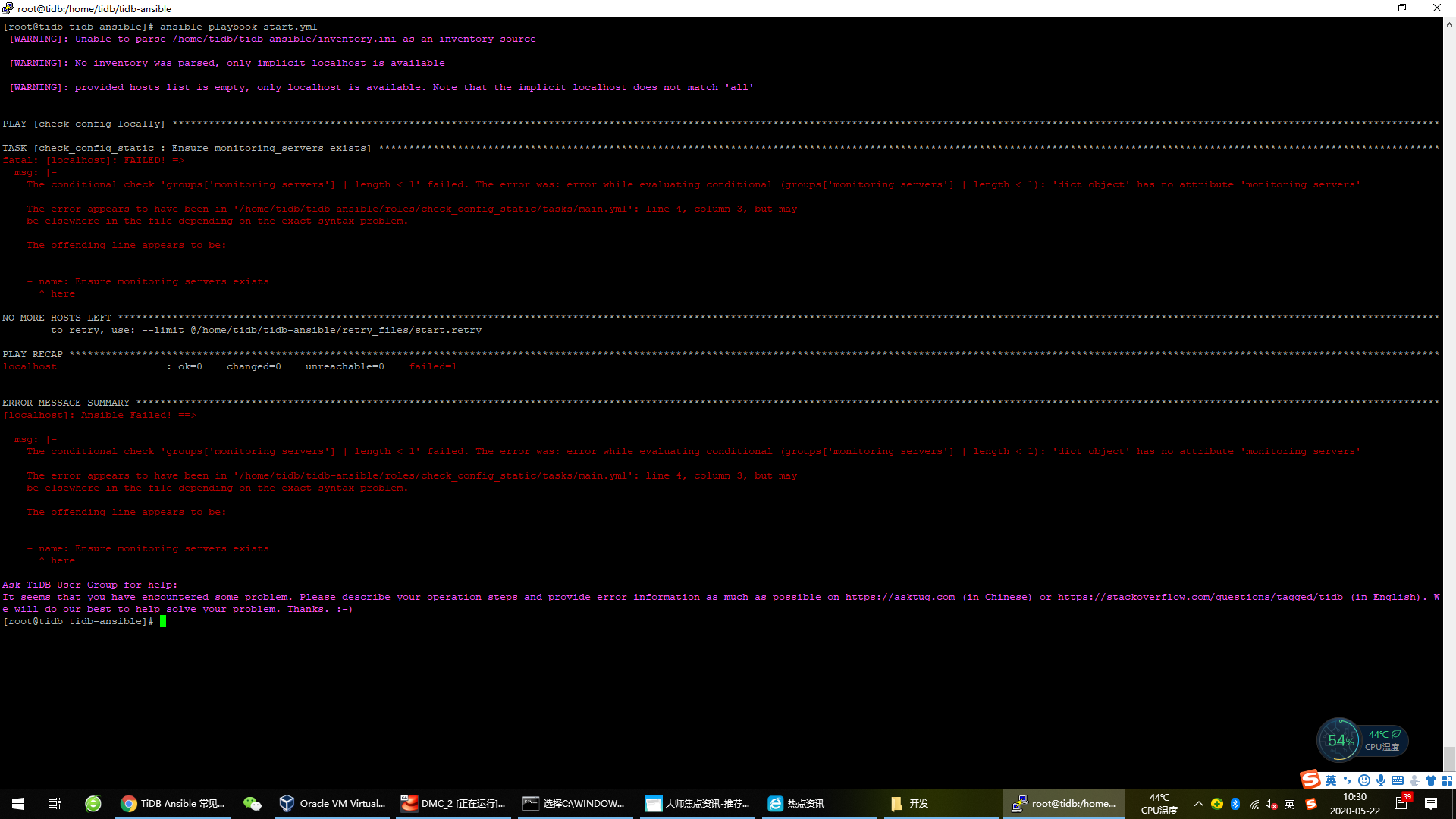
Task: Open the WeChat taskbar icon
Action: (x=252, y=803)
